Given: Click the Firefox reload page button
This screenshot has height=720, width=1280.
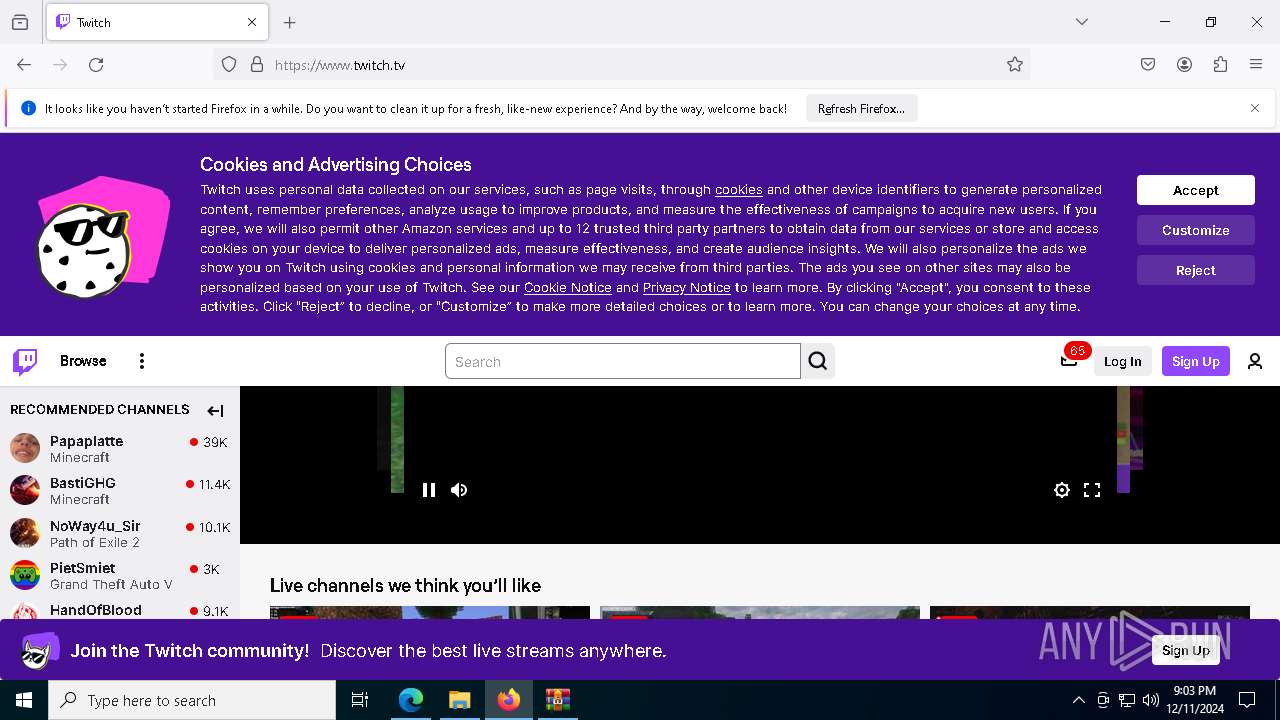Looking at the screenshot, I should 96,65.
